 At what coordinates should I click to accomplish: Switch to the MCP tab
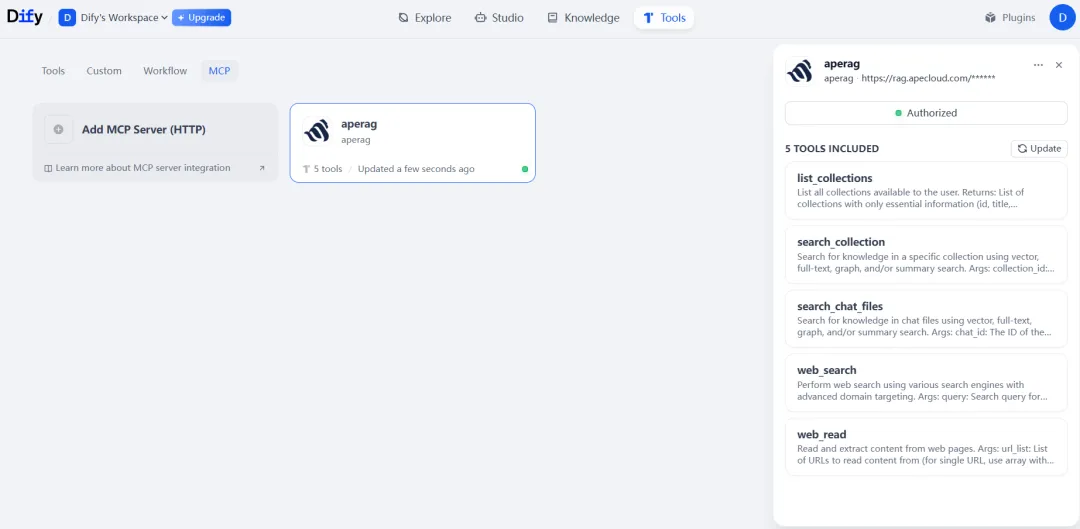[x=219, y=71]
